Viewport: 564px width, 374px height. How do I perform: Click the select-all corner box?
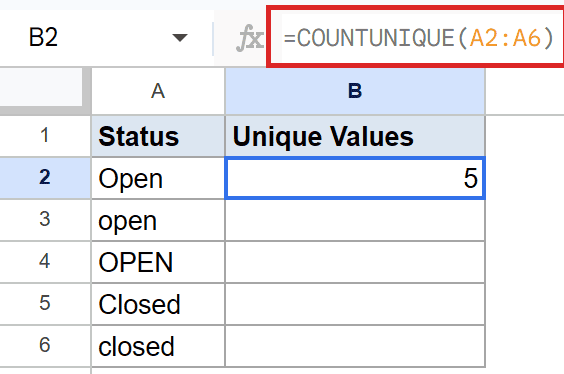(x=41, y=87)
